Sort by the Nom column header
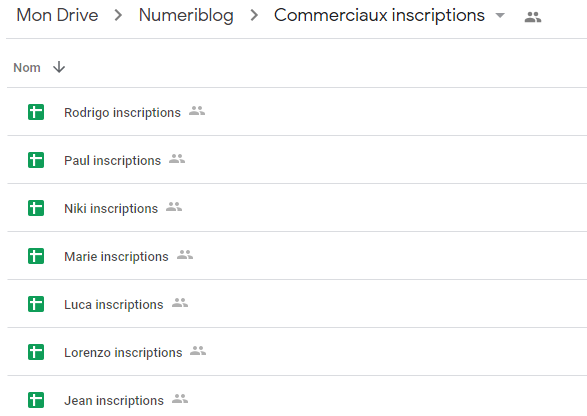587x416 pixels. pos(27,68)
